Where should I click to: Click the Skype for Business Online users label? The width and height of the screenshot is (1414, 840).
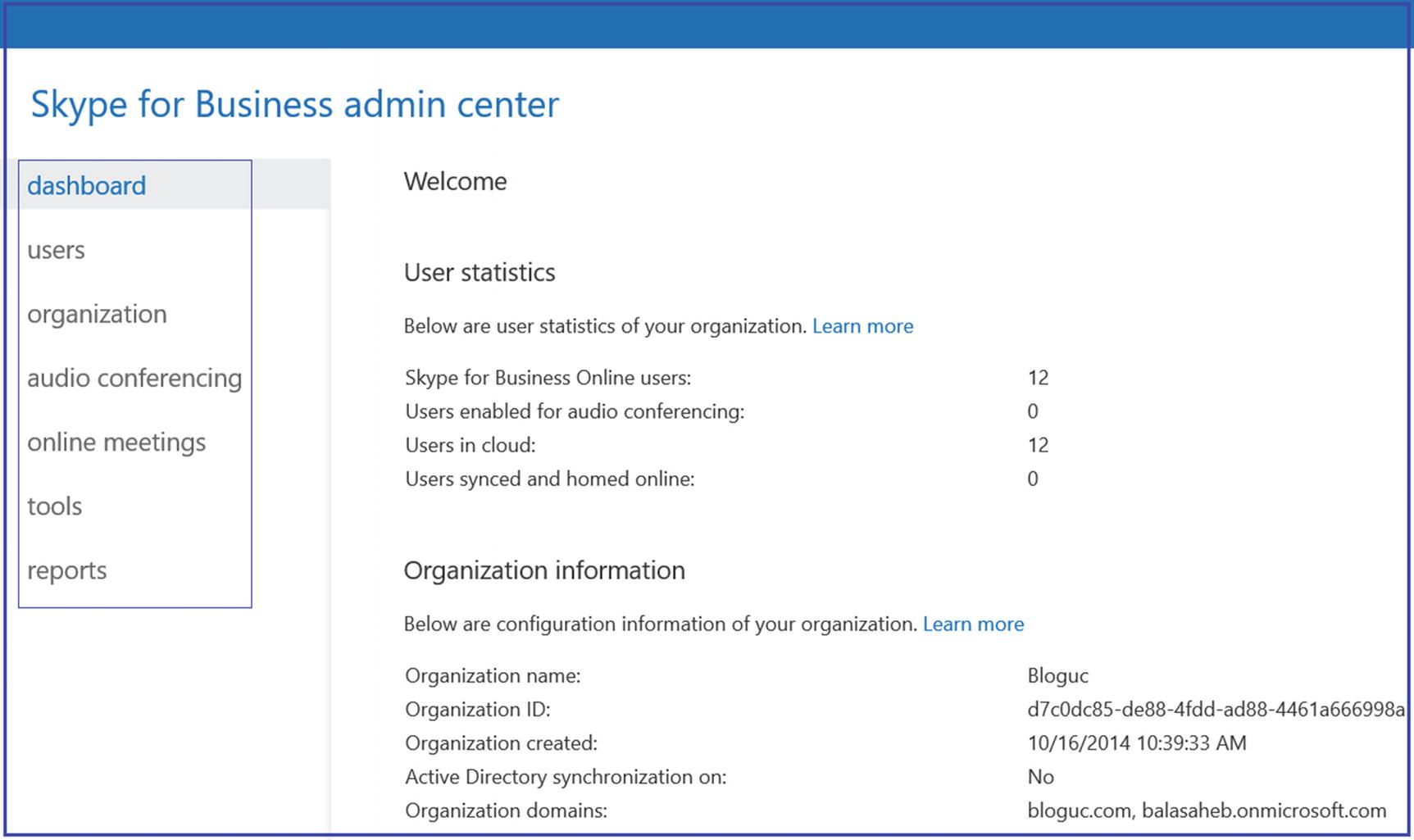(548, 378)
